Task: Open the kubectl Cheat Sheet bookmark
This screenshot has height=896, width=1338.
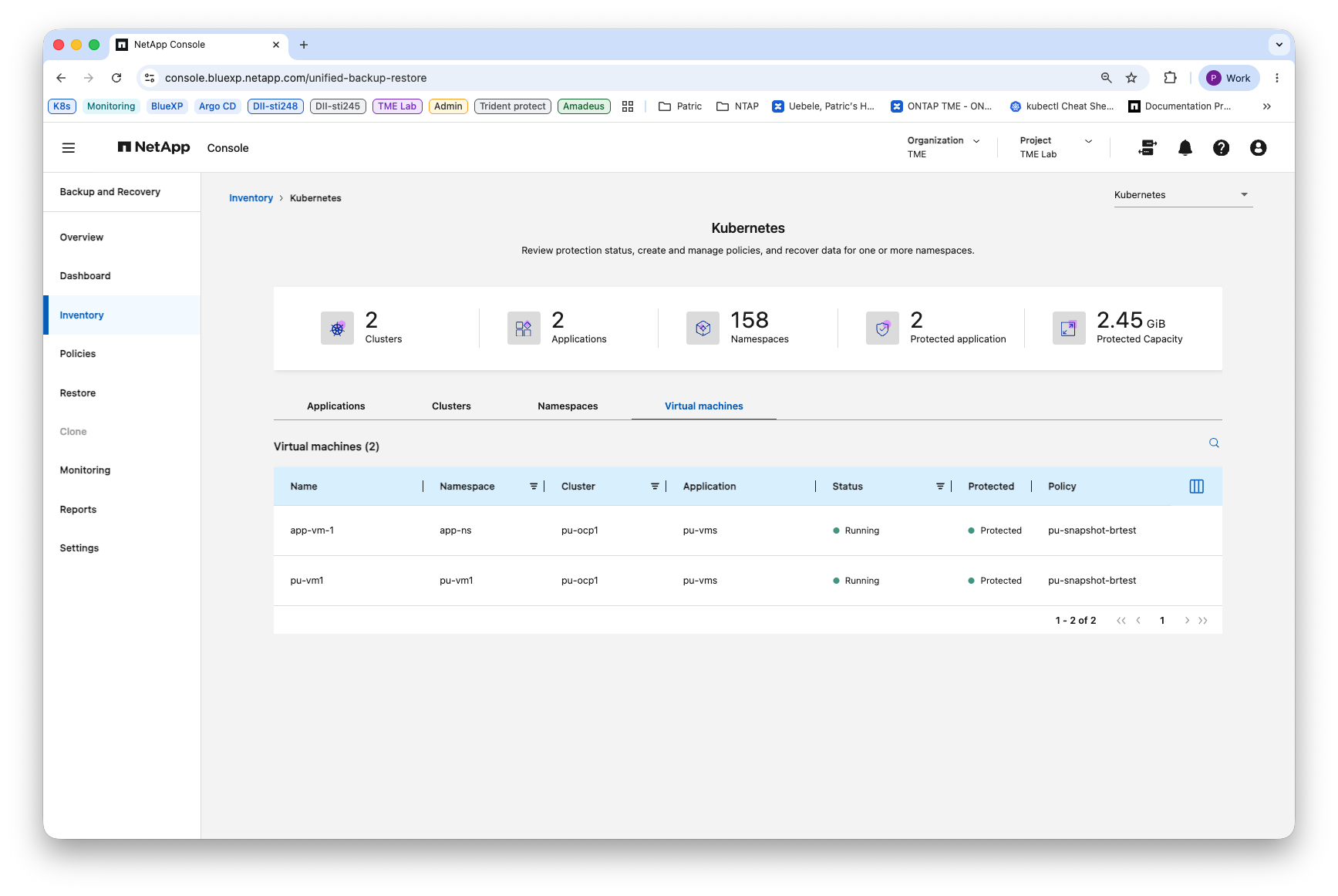Action: [x=1062, y=106]
